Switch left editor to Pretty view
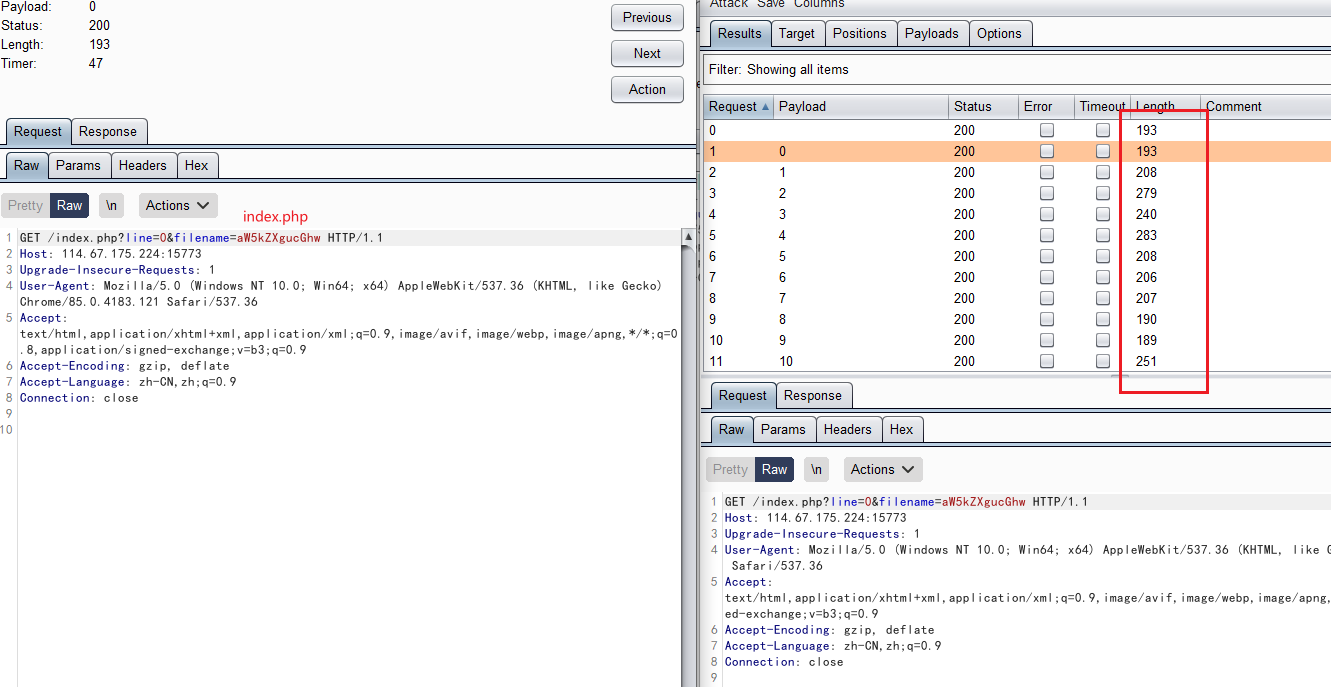 [25, 205]
